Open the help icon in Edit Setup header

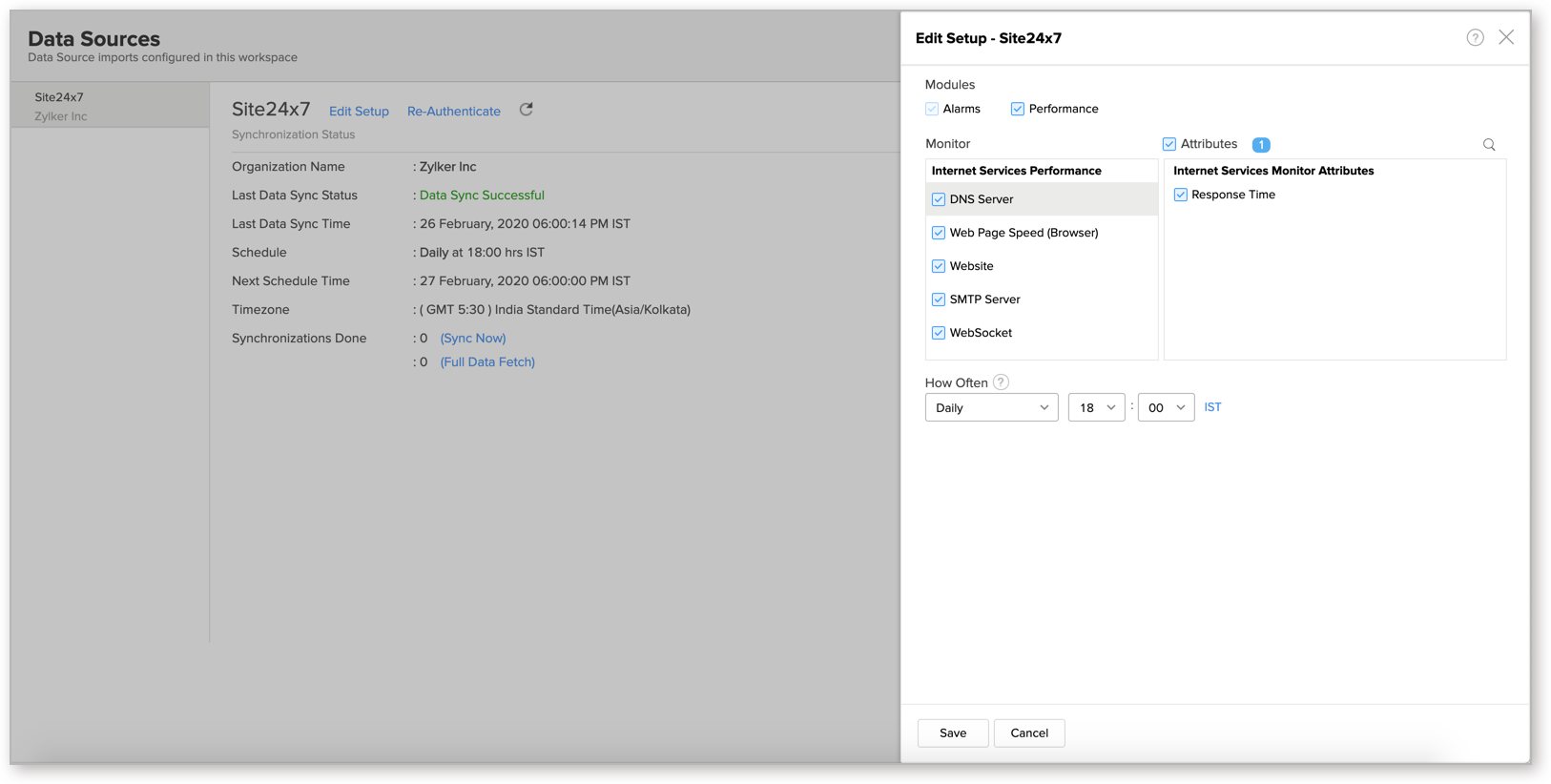coord(1475,37)
